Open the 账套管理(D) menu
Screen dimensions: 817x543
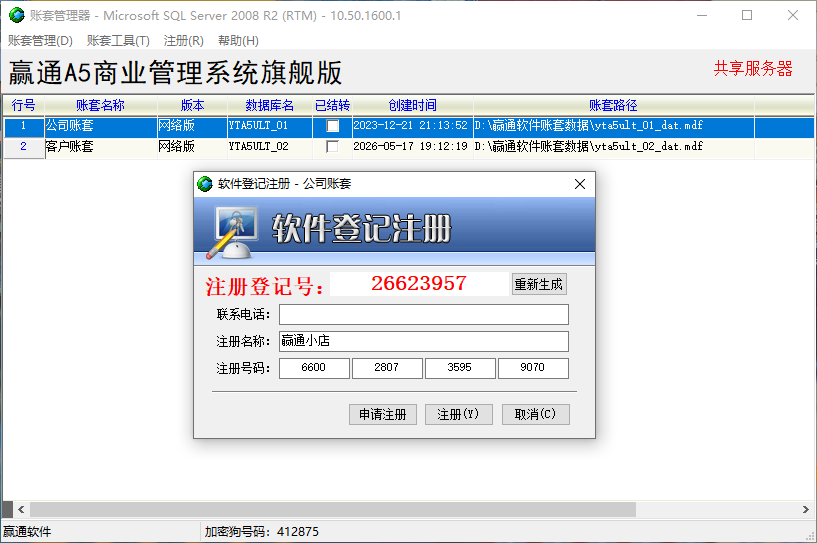[40, 41]
